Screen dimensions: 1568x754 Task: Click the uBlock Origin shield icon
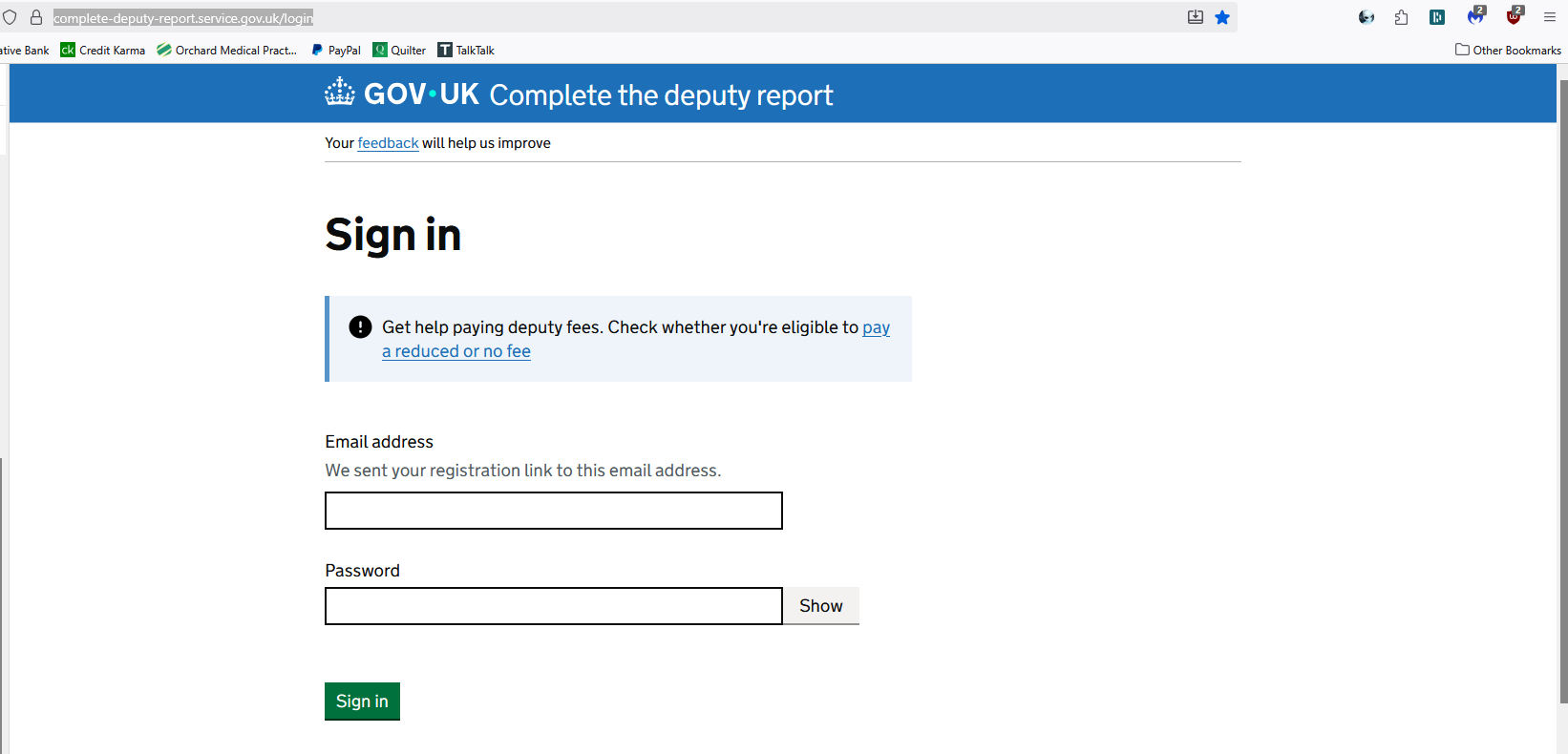[1514, 17]
